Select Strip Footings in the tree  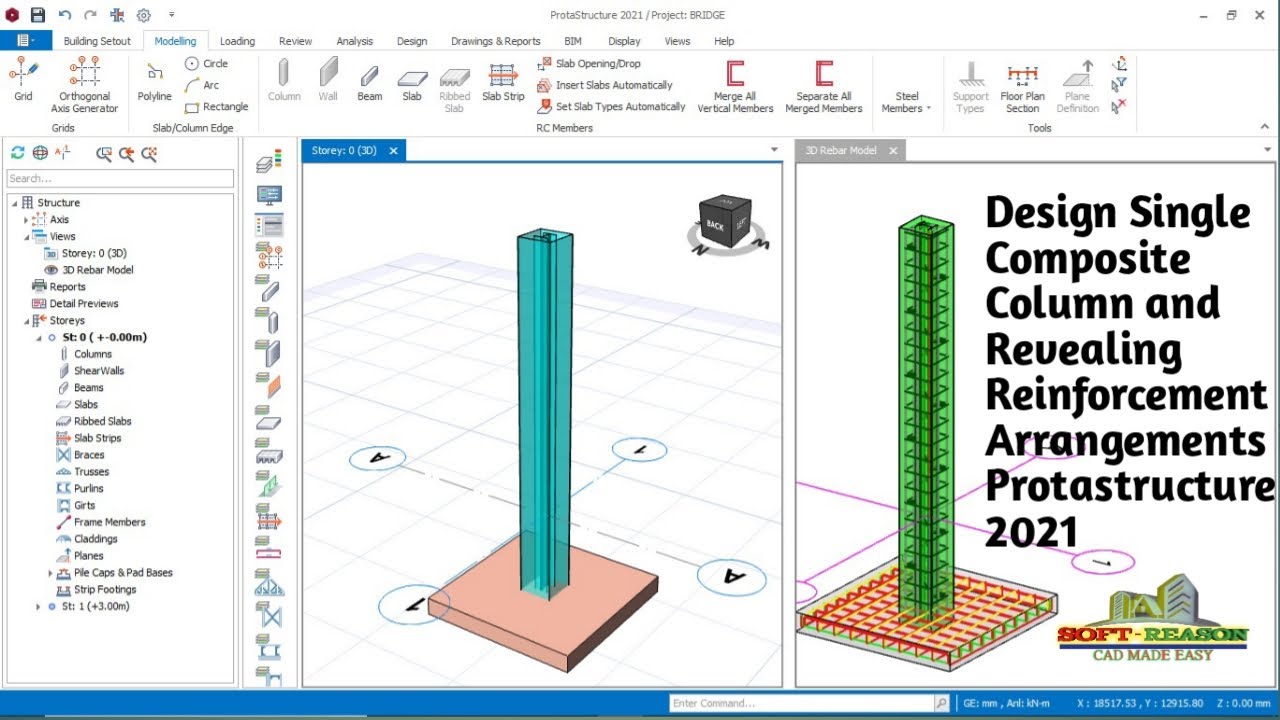click(x=104, y=590)
